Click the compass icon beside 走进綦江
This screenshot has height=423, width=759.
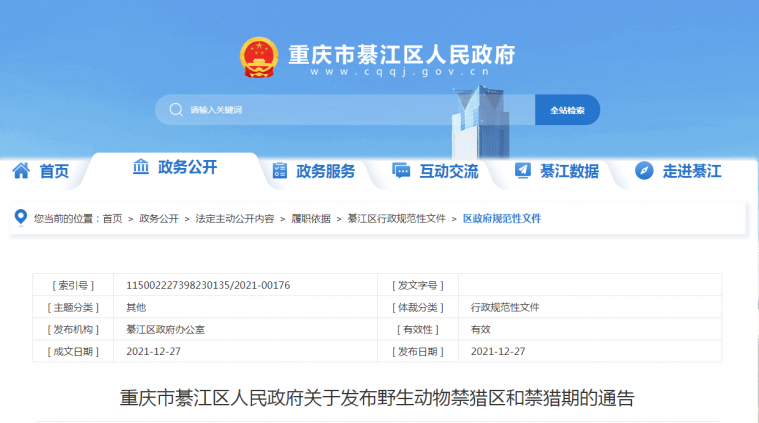644,171
